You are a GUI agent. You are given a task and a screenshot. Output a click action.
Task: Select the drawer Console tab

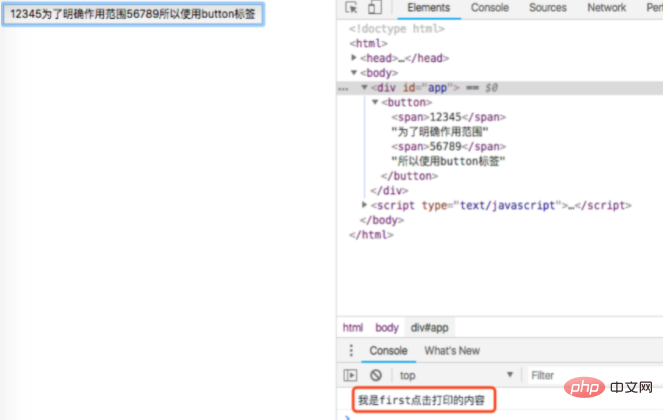388,351
